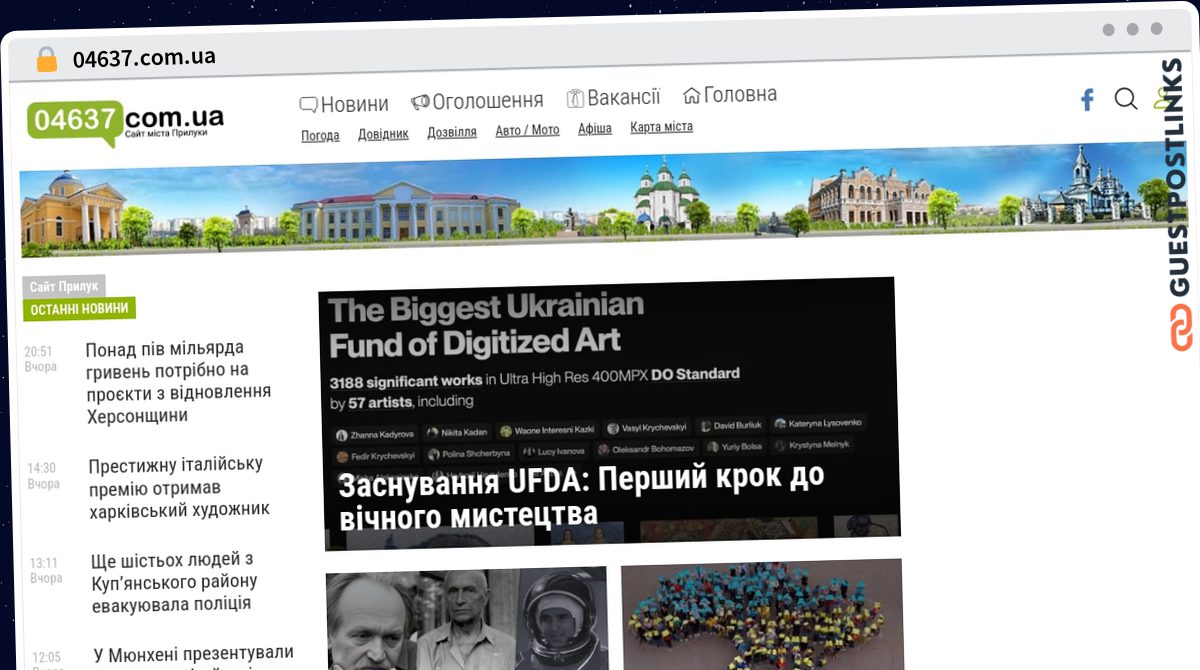The height and width of the screenshot is (670, 1200).
Task: Open the crowd-shaped Ukraine map thumbnail
Action: [x=762, y=615]
